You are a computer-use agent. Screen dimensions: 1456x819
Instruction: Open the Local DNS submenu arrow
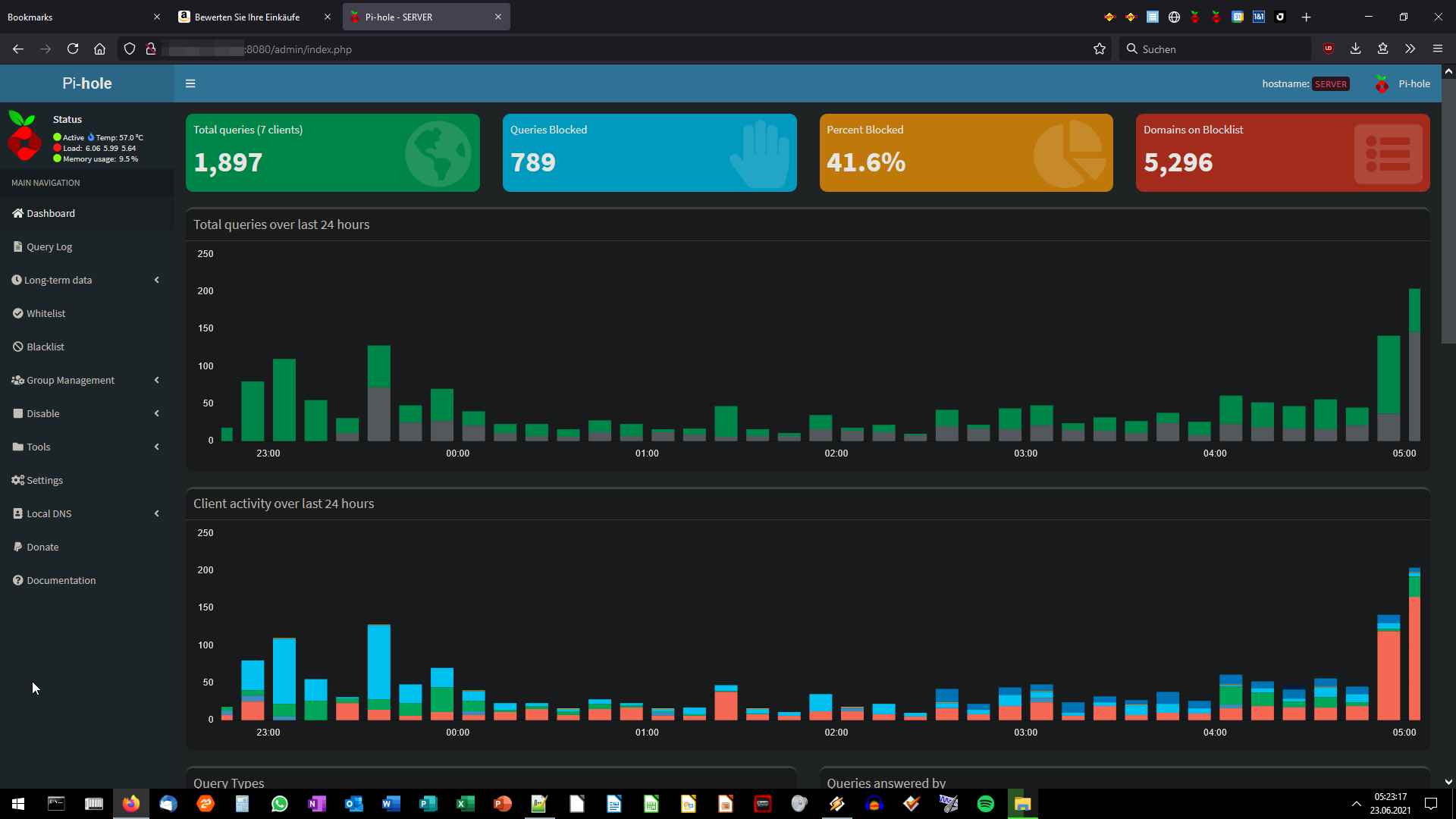[156, 513]
